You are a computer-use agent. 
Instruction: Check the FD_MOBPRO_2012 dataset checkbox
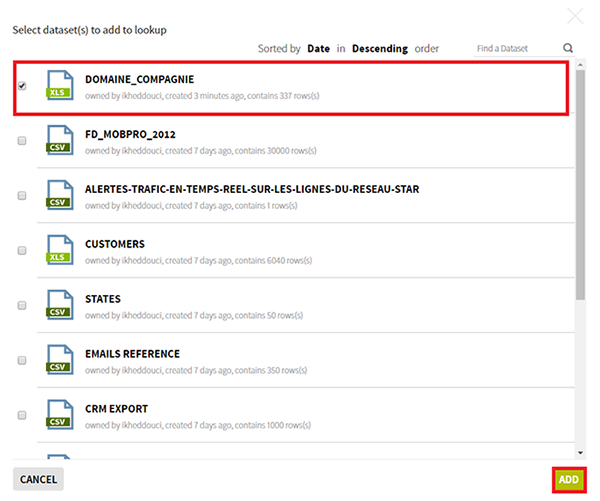point(22,141)
